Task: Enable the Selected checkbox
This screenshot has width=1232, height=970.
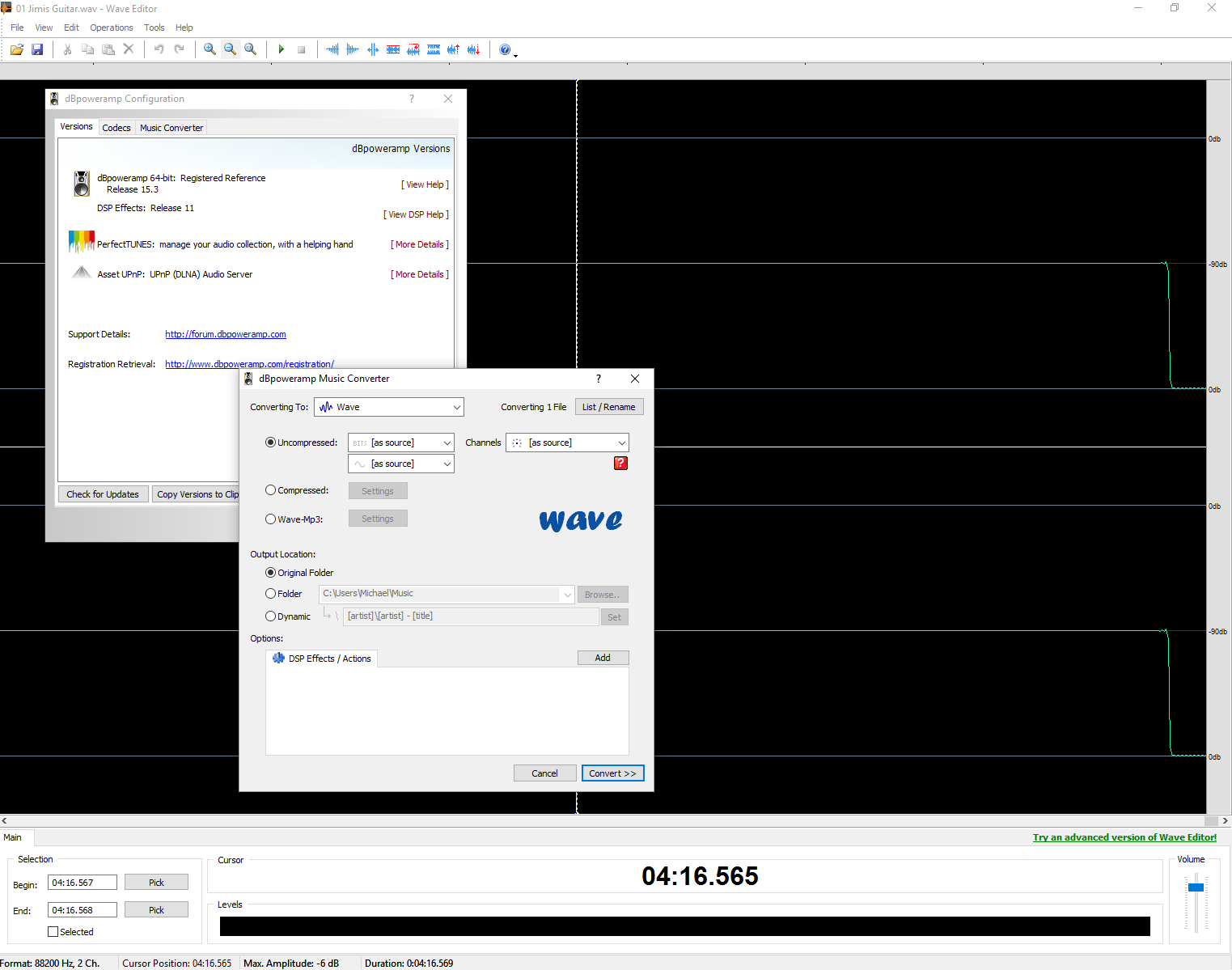Action: [x=53, y=932]
